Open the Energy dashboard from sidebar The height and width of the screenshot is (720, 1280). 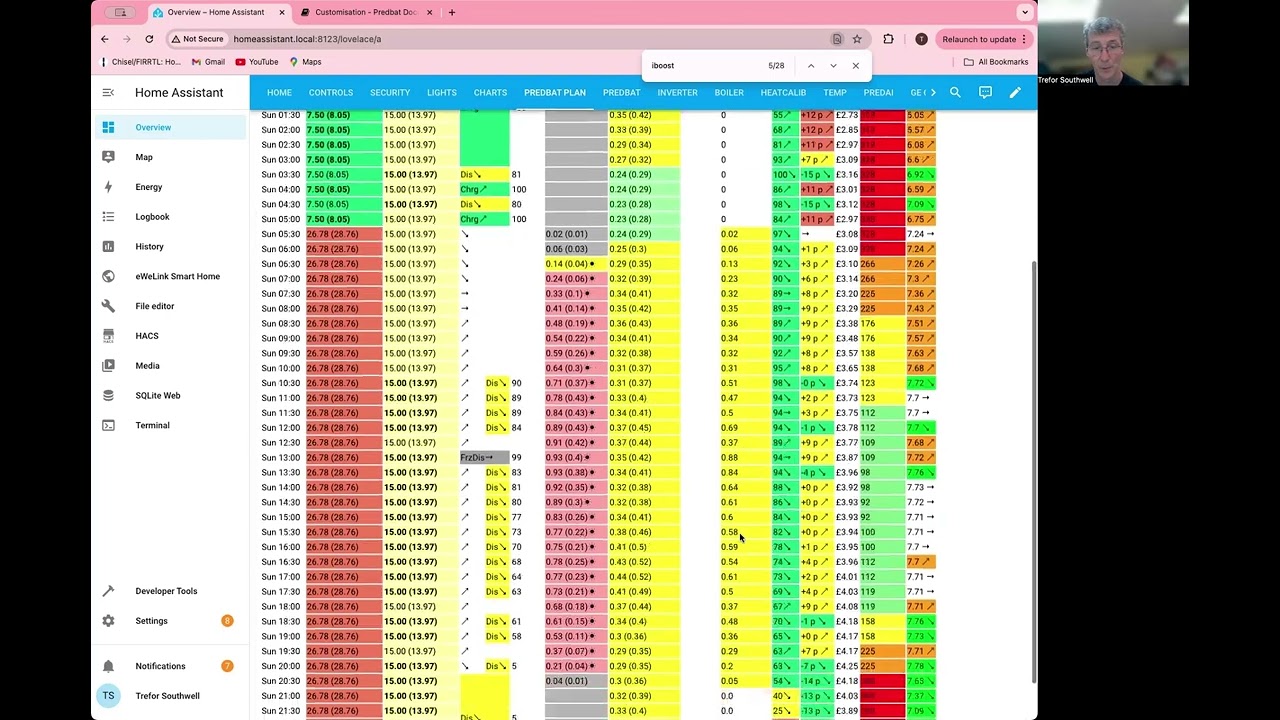click(x=171, y=187)
